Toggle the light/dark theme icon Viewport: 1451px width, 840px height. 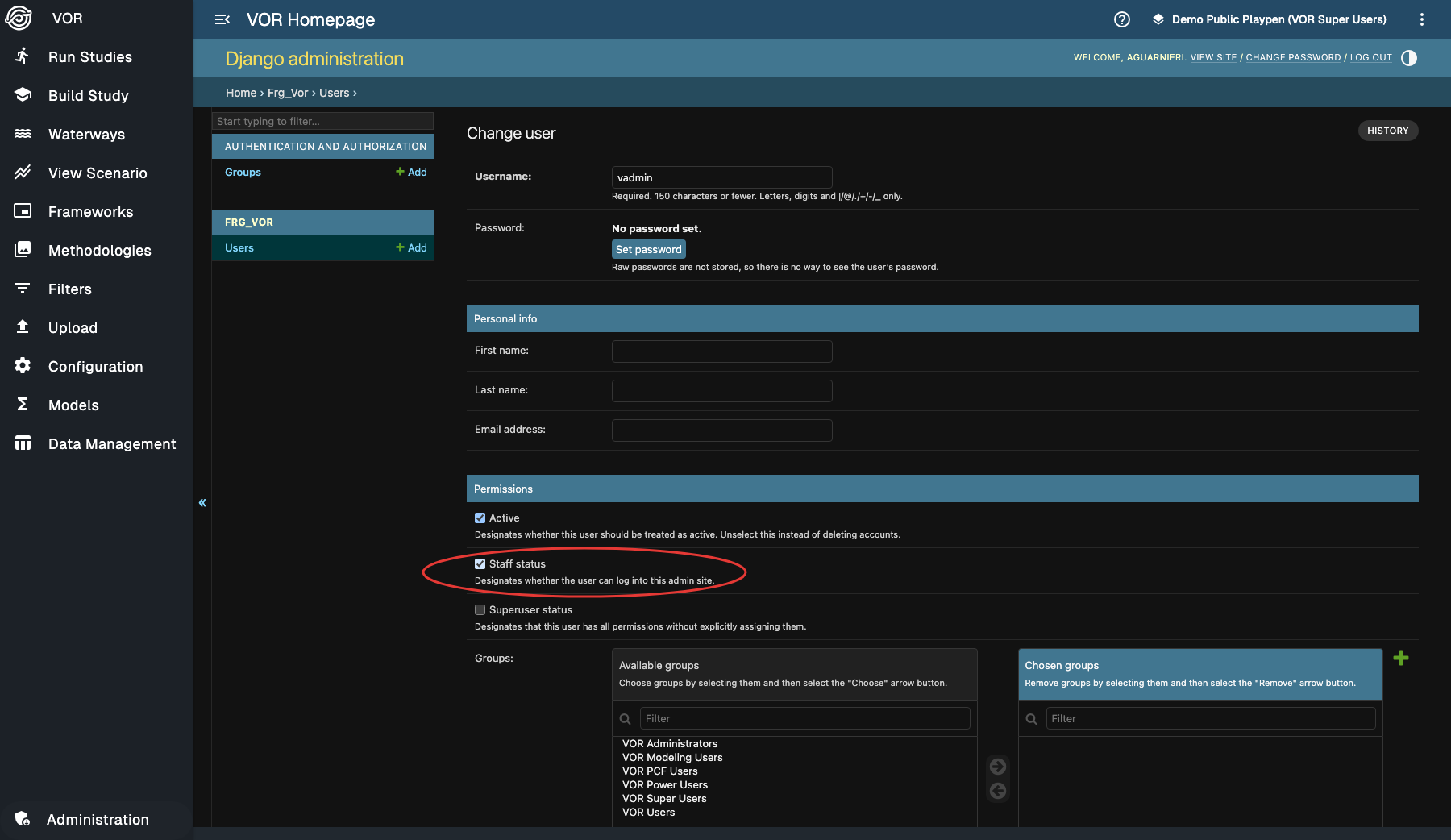point(1409,58)
